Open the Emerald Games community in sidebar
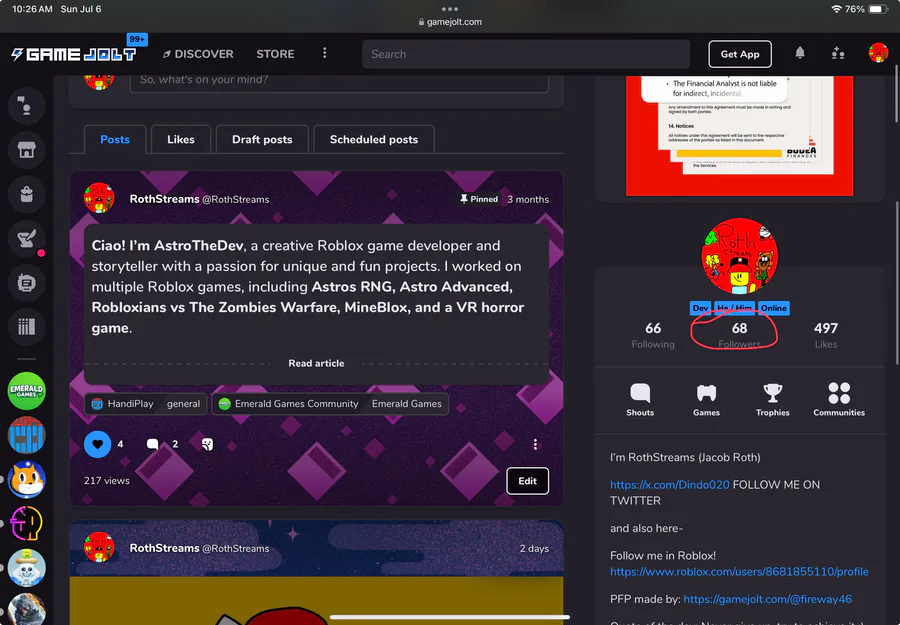The image size is (900, 625). 26,391
